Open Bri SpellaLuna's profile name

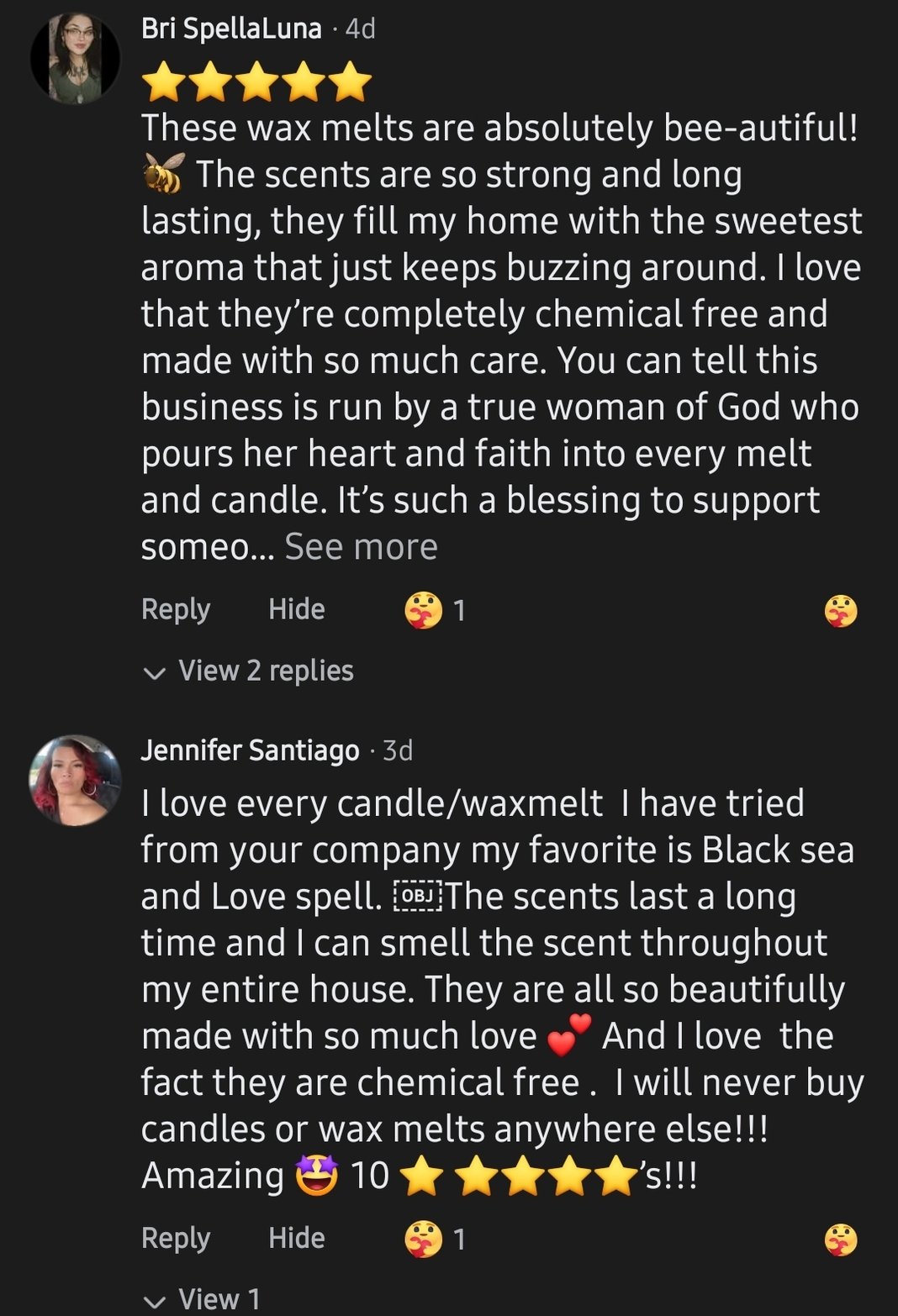[231, 29]
